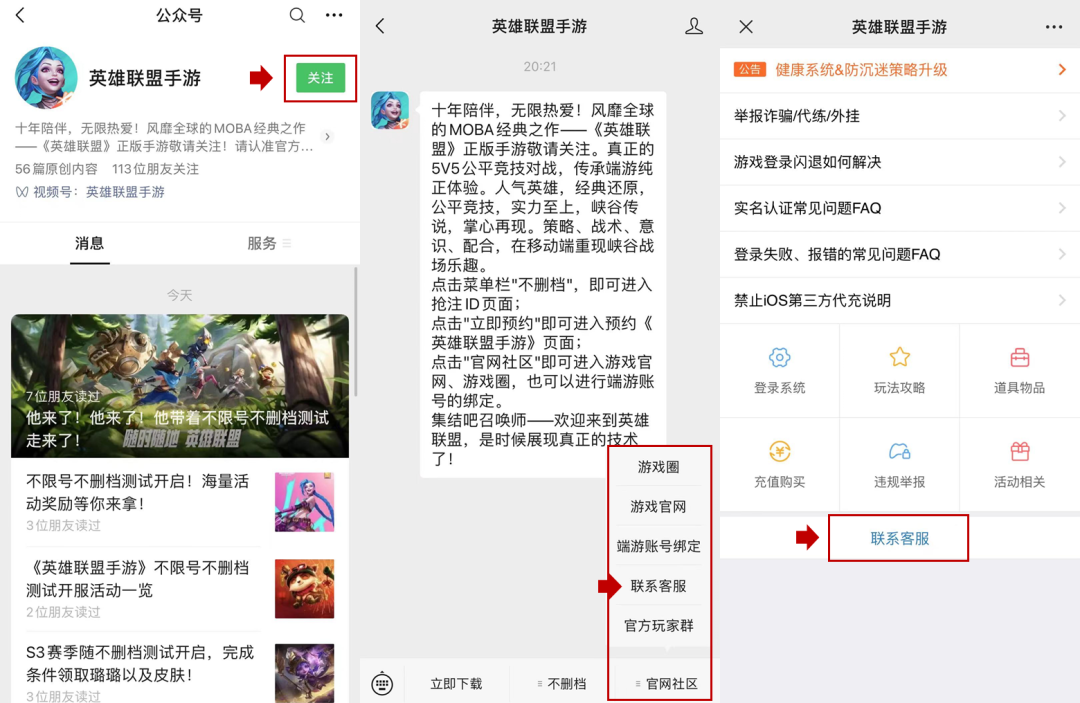Switch to keyboard input icon
1080x703 pixels.
381,684
